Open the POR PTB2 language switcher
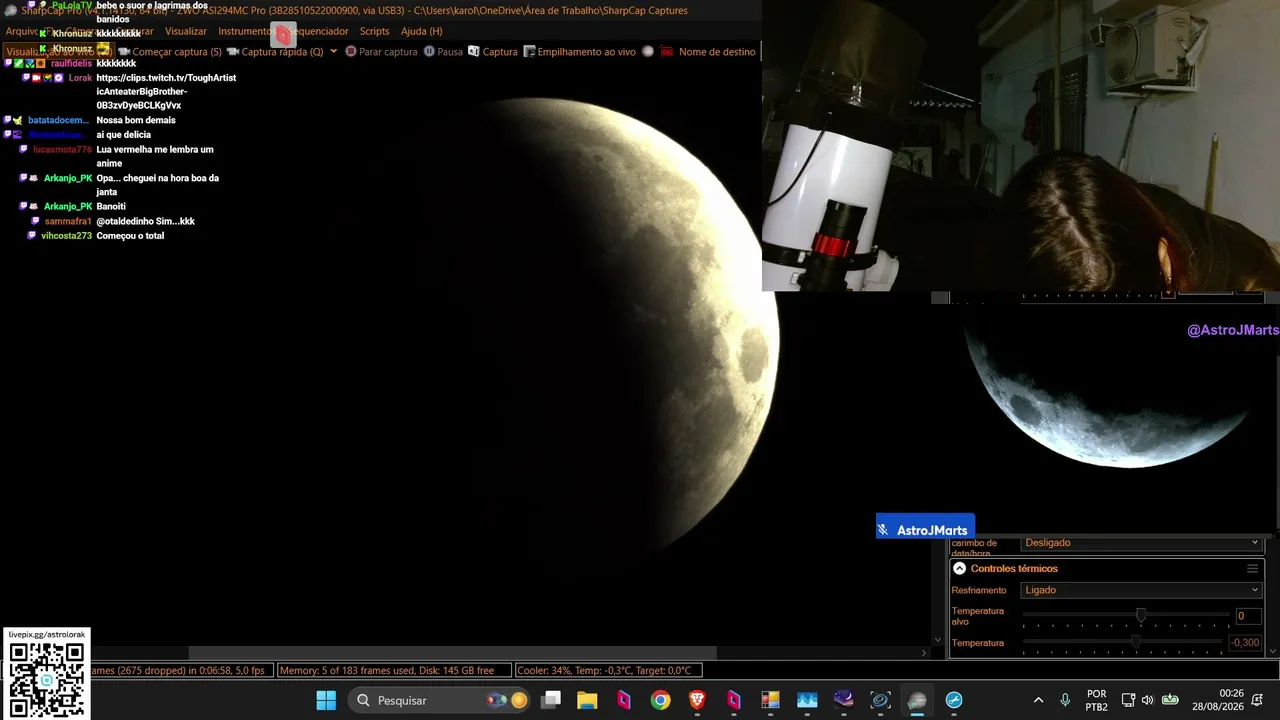Screen dimensions: 1280x720 1097,700
